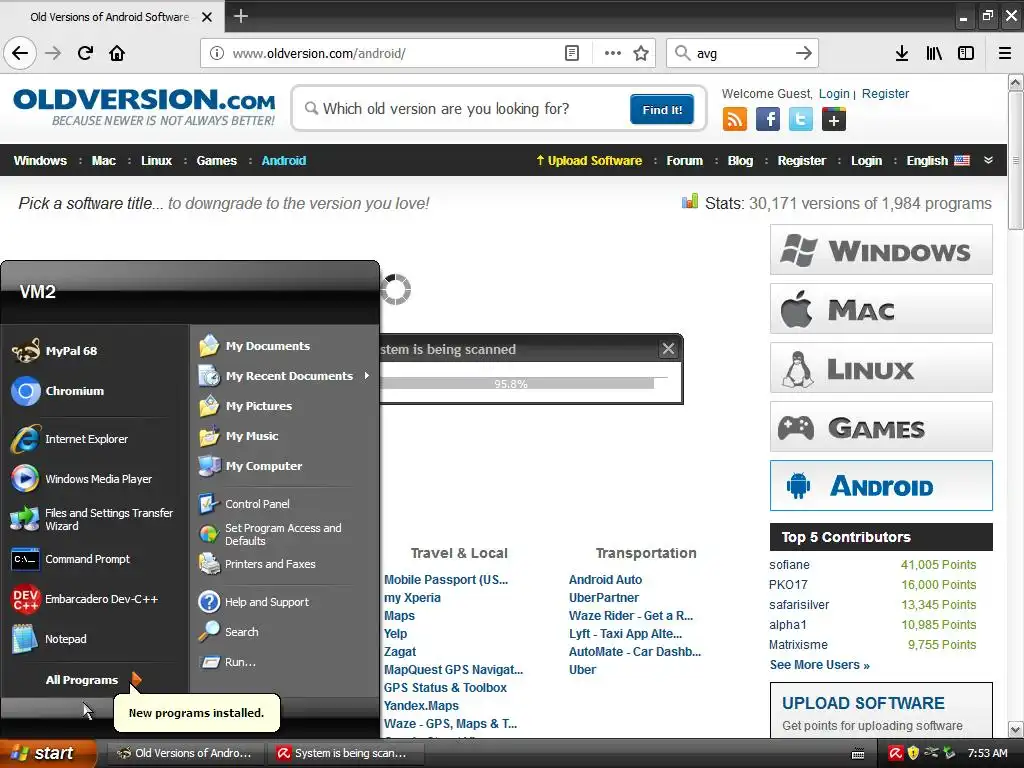
Task: Toggle browser sidebar
Action: point(966,53)
